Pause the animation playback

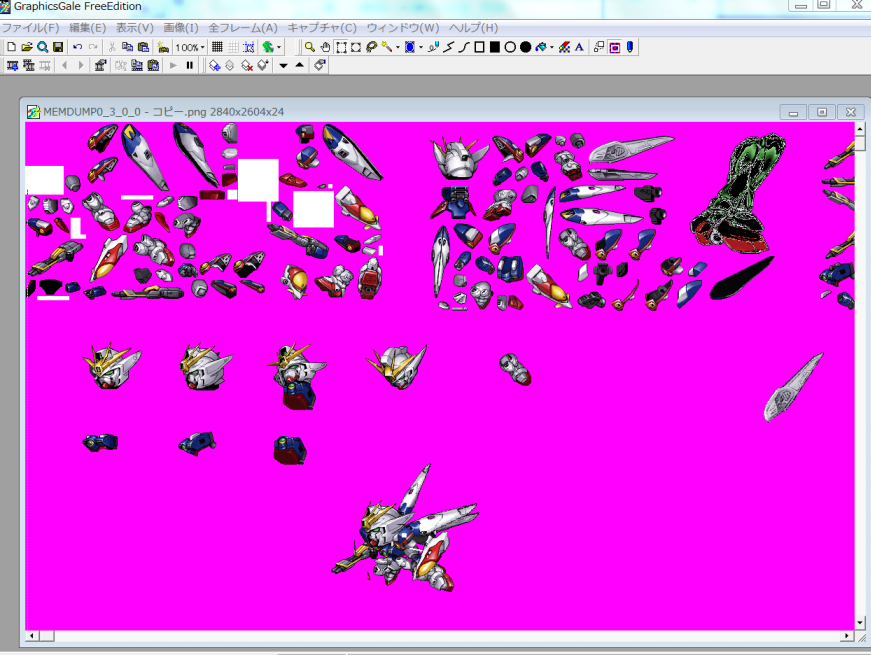tap(190, 66)
